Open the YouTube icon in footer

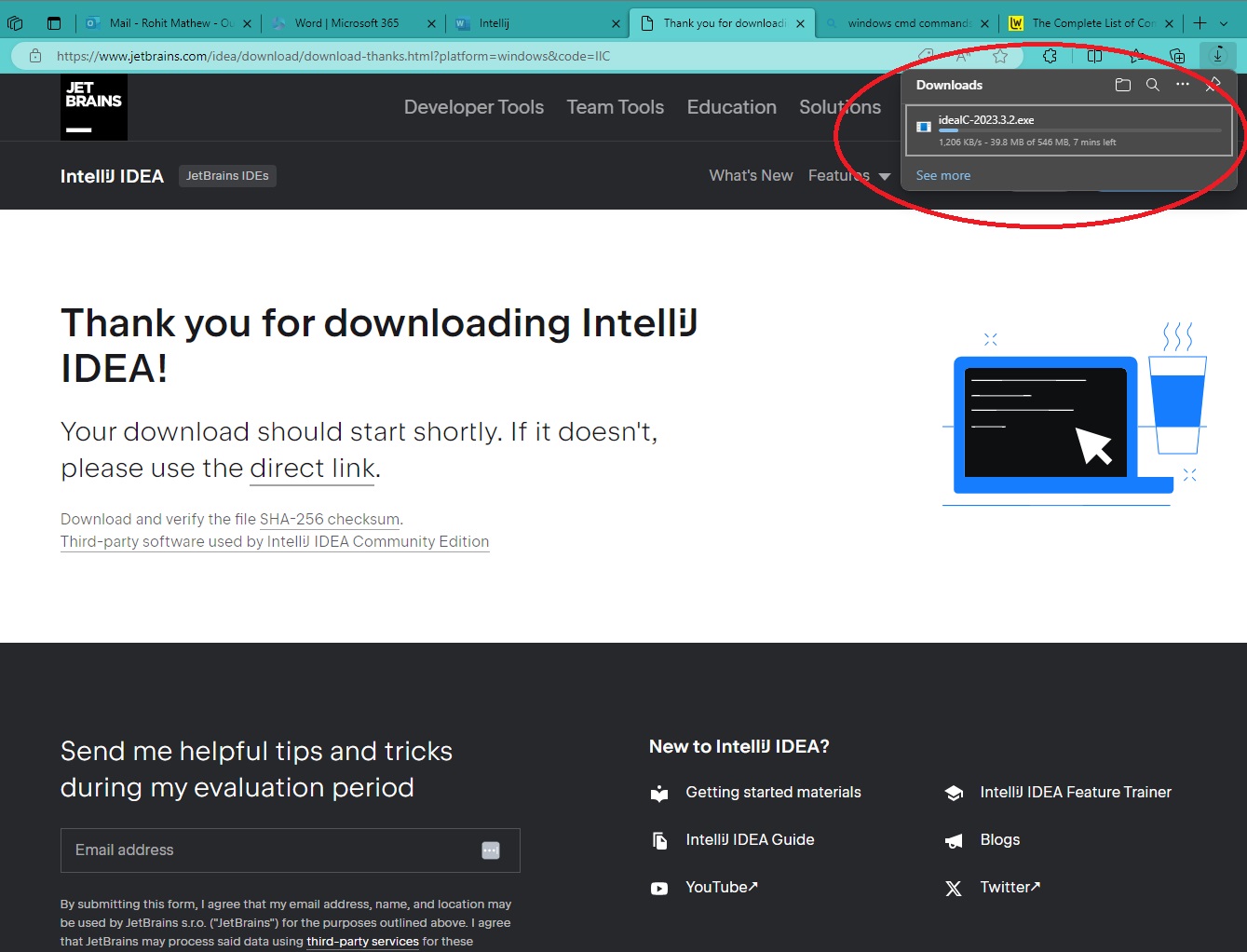(x=659, y=888)
